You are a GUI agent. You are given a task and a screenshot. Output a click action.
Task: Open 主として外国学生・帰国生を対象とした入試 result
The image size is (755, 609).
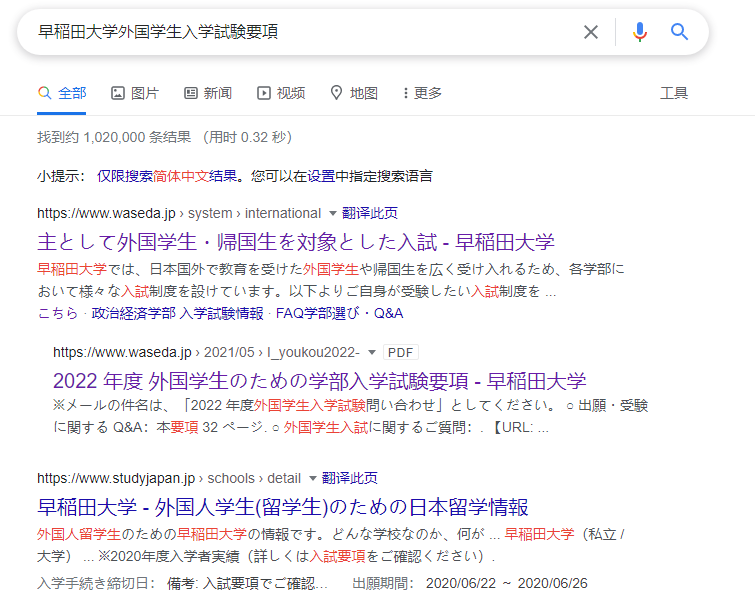click(x=296, y=242)
